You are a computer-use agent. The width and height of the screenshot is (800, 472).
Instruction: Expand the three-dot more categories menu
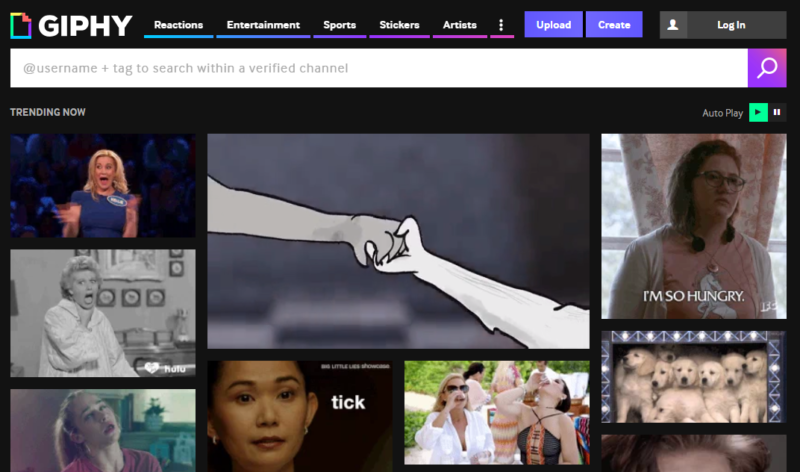click(x=502, y=25)
